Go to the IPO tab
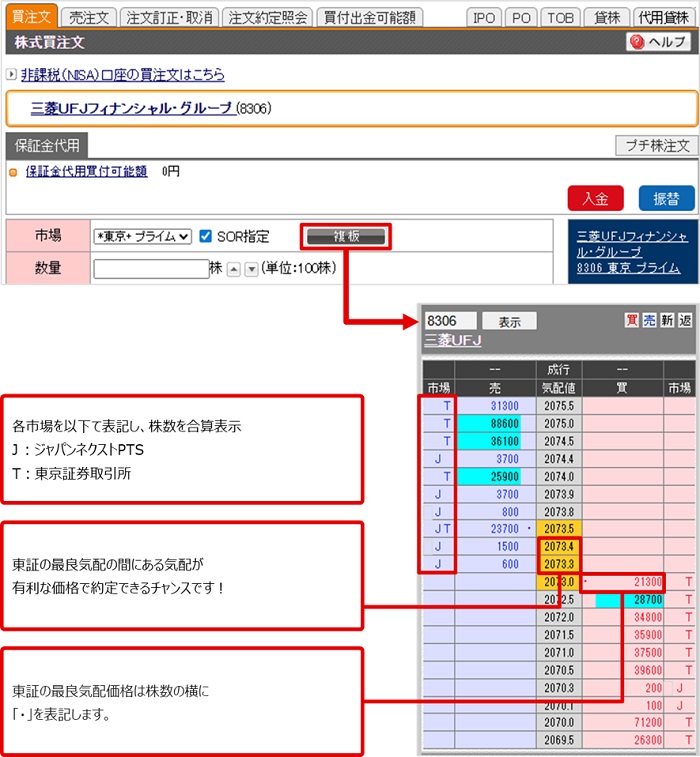The width and height of the screenshot is (700, 757). point(484,18)
